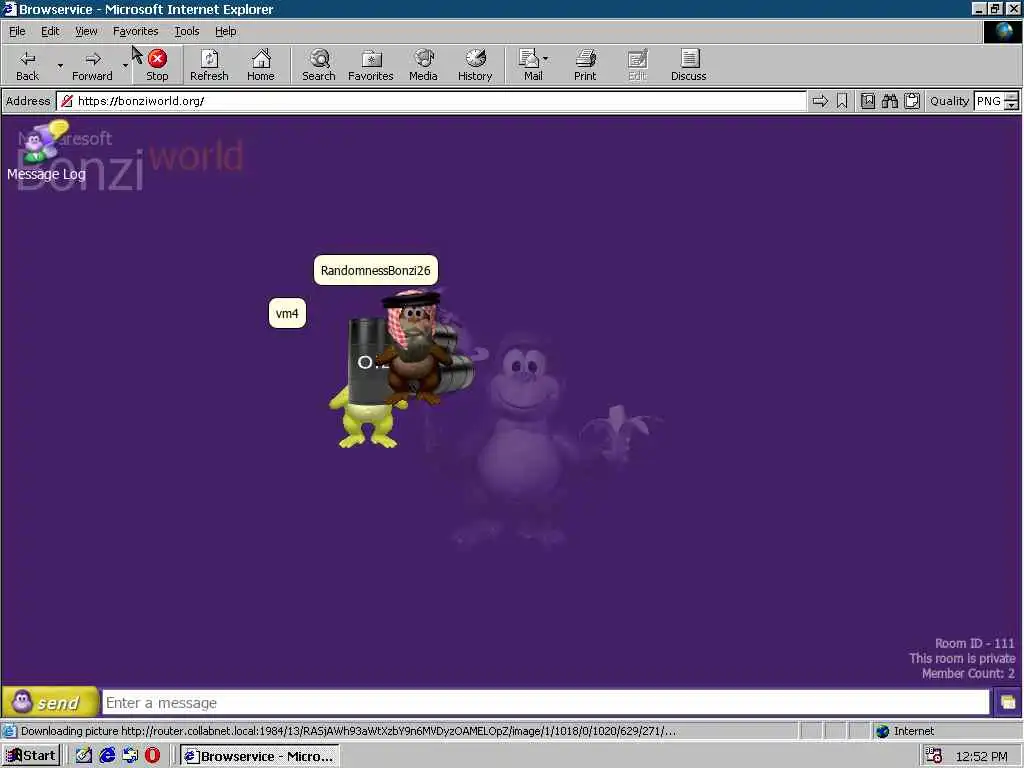Stop loading the page
Screen dimensions: 1024x768
[x=157, y=65]
